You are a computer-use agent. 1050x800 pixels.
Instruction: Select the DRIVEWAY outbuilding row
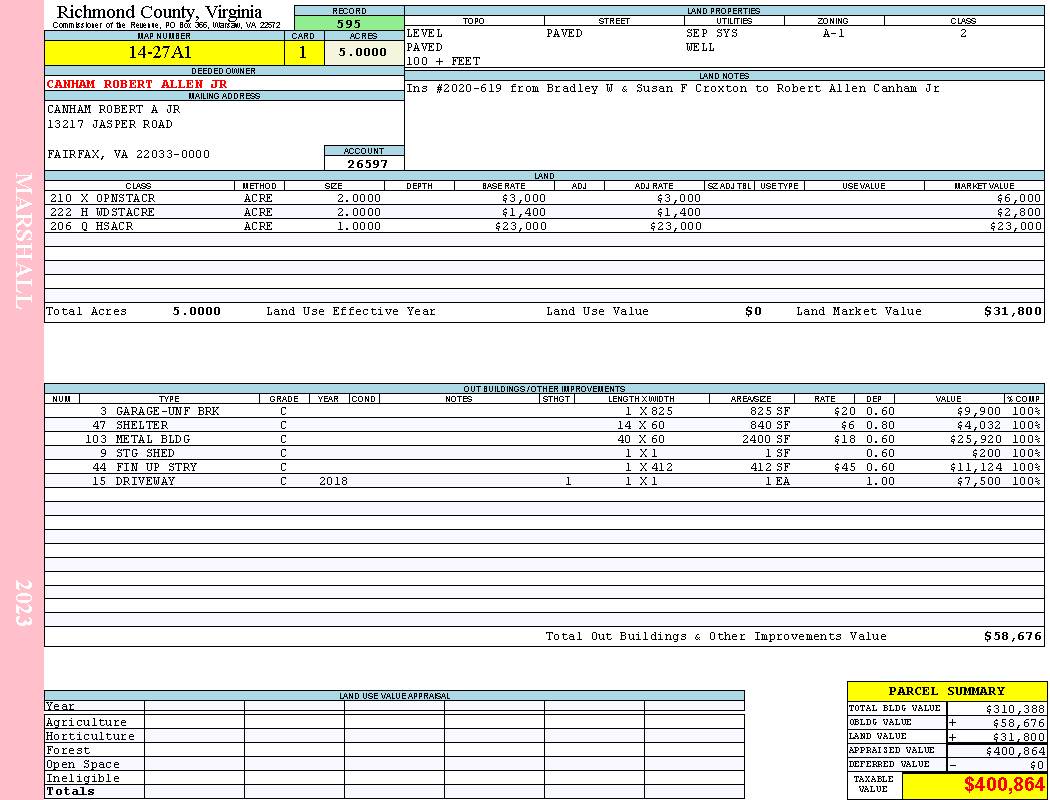[544, 481]
